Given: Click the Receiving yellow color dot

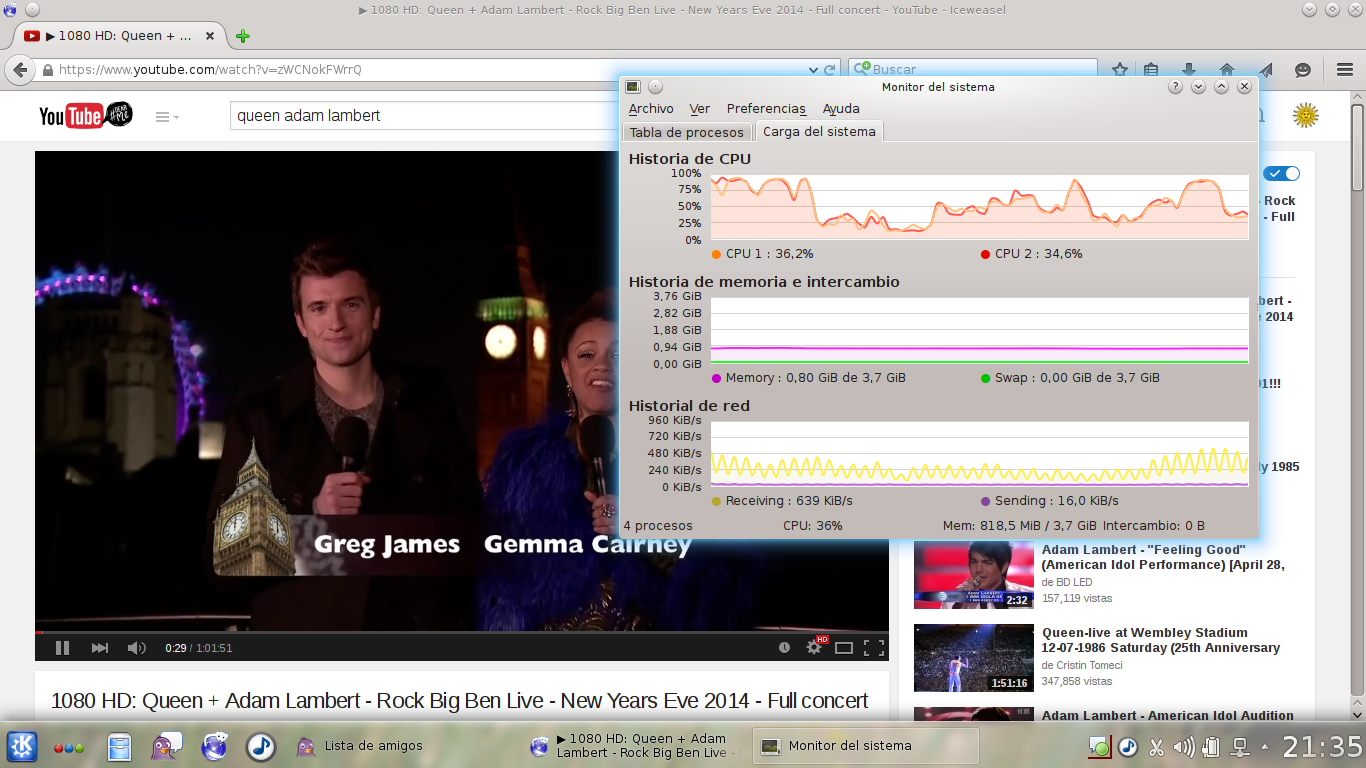Looking at the screenshot, I should (x=716, y=501).
